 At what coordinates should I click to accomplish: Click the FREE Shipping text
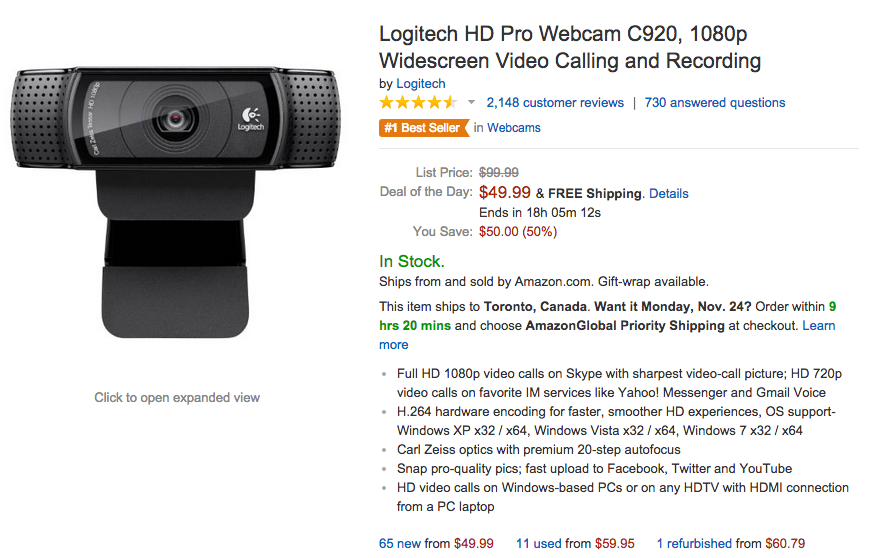tap(595, 194)
